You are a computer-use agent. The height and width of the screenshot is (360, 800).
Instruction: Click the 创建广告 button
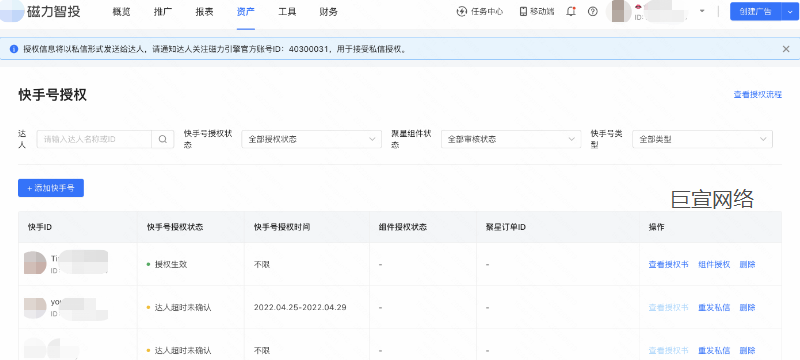pyautogui.click(x=756, y=11)
